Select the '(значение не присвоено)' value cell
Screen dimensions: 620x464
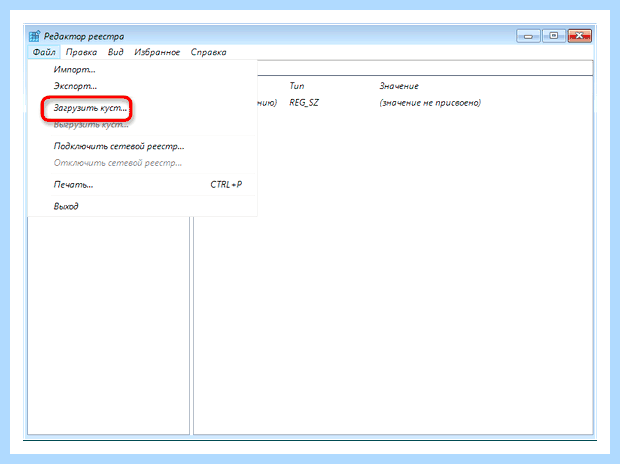coord(430,103)
